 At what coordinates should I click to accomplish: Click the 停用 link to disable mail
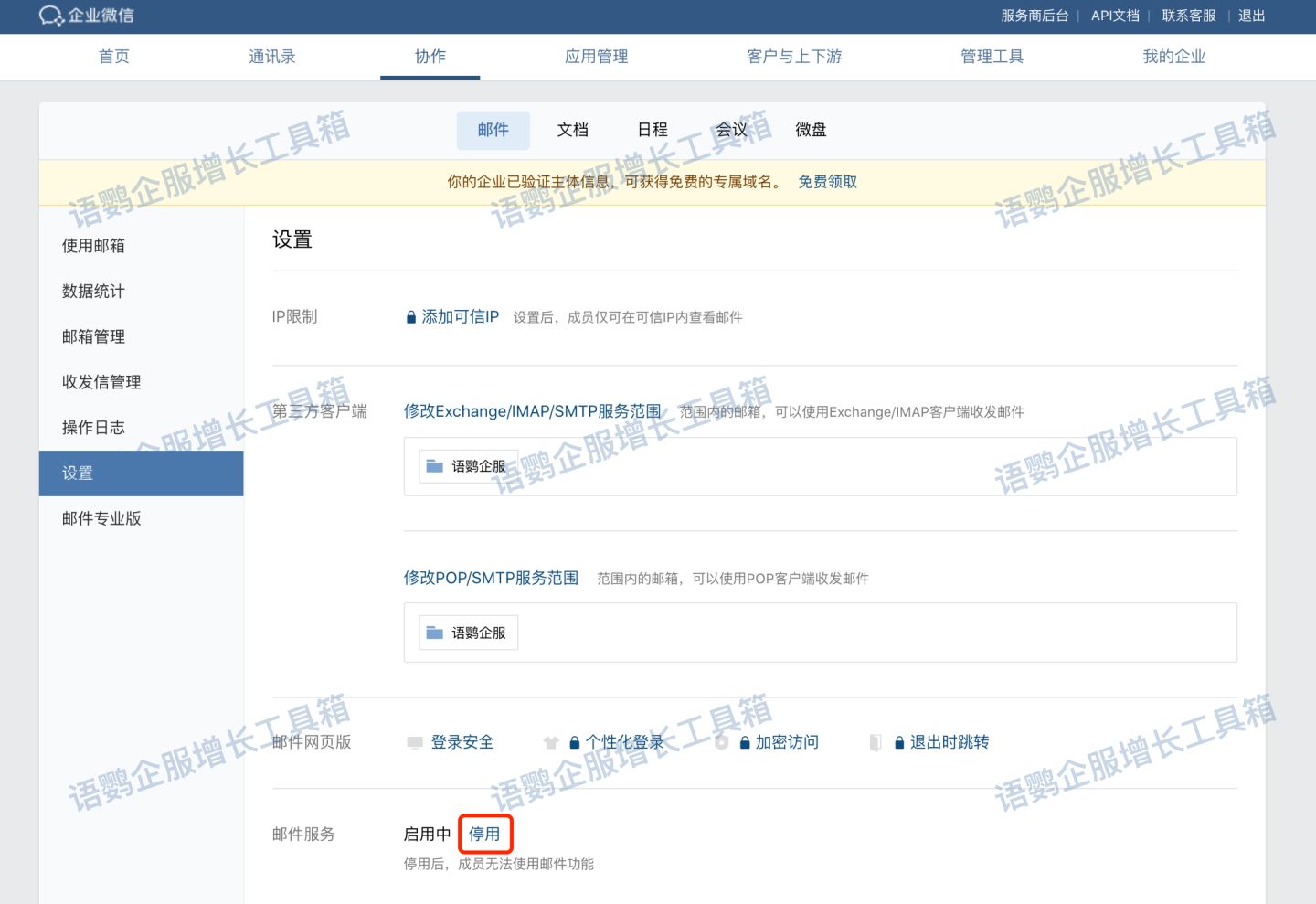coord(484,834)
